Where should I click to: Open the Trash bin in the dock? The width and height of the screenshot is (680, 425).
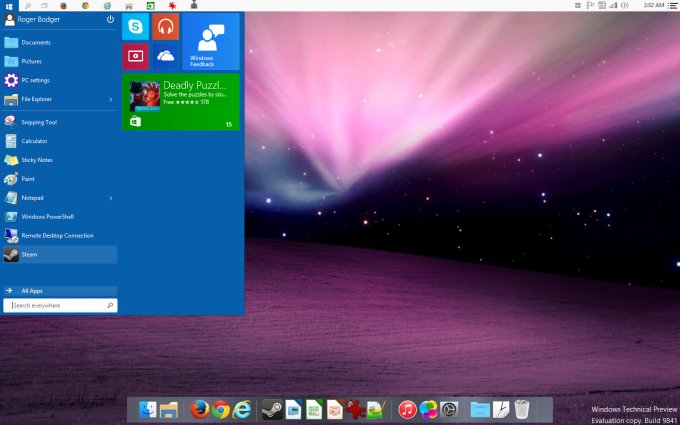(x=522, y=409)
